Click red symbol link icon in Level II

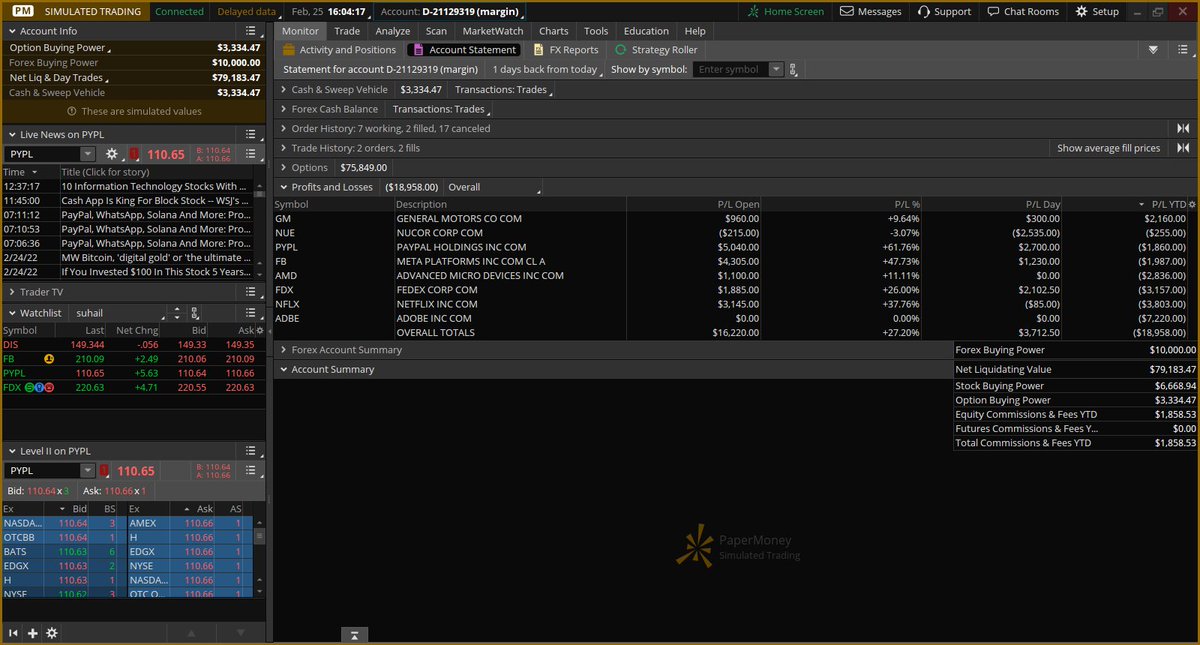click(x=104, y=471)
